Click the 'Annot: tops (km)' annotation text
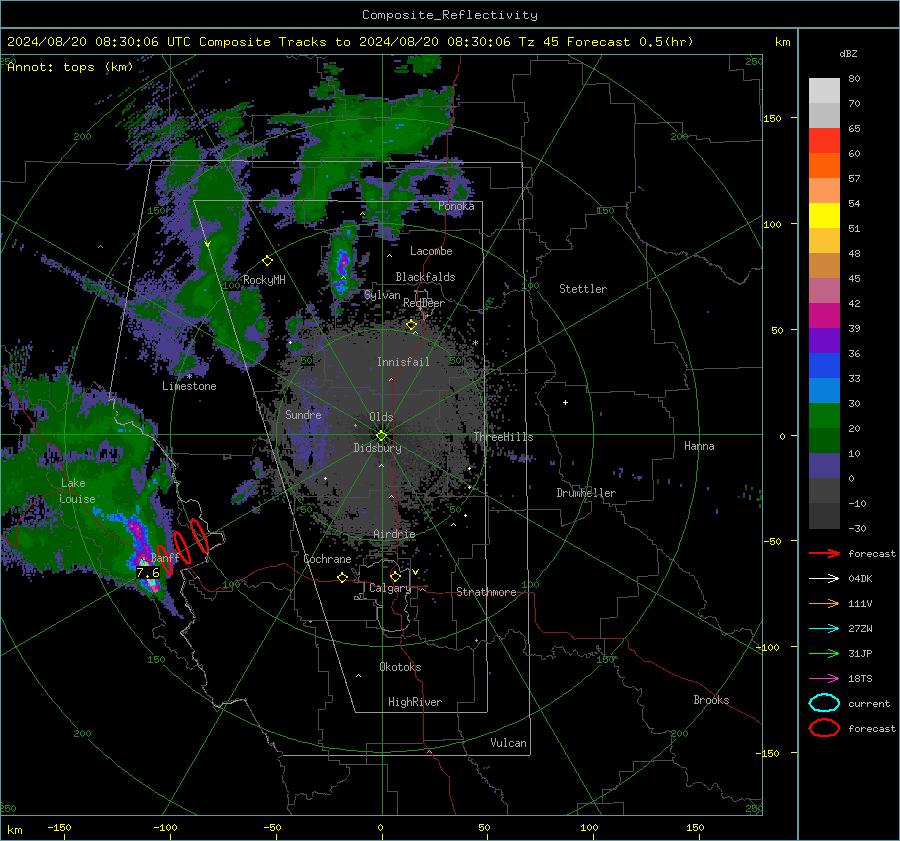 70,67
